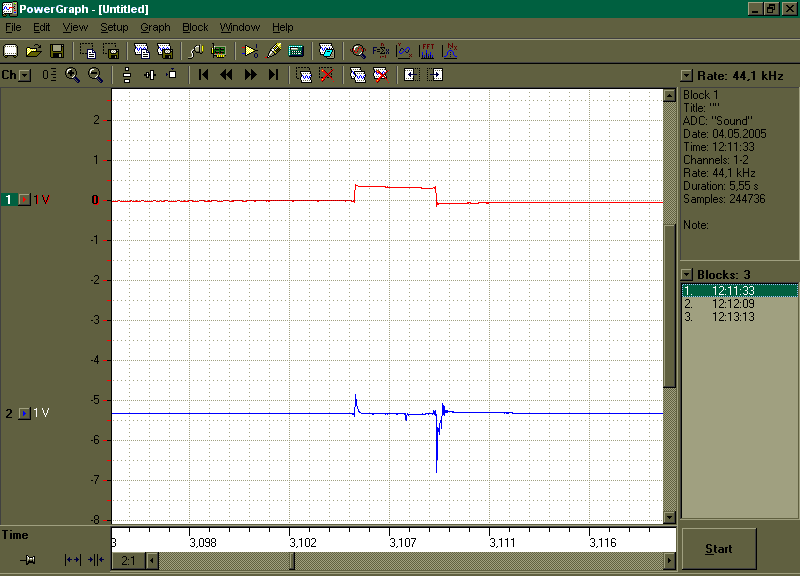Image resolution: width=800 pixels, height=576 pixels.
Task: Click the ADC board hardware icon
Action: 219,51
